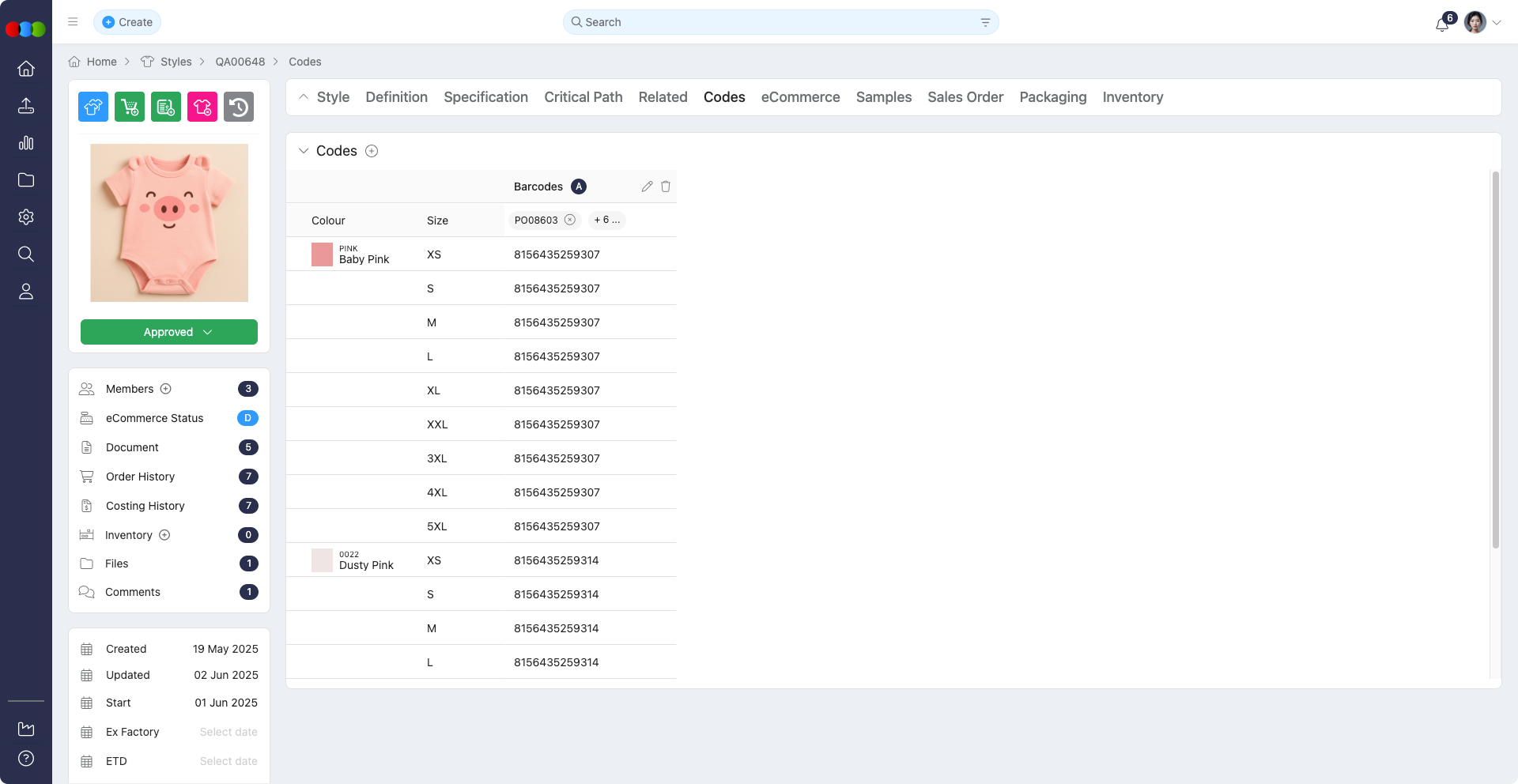Open notifications bell icon

[1441, 24]
